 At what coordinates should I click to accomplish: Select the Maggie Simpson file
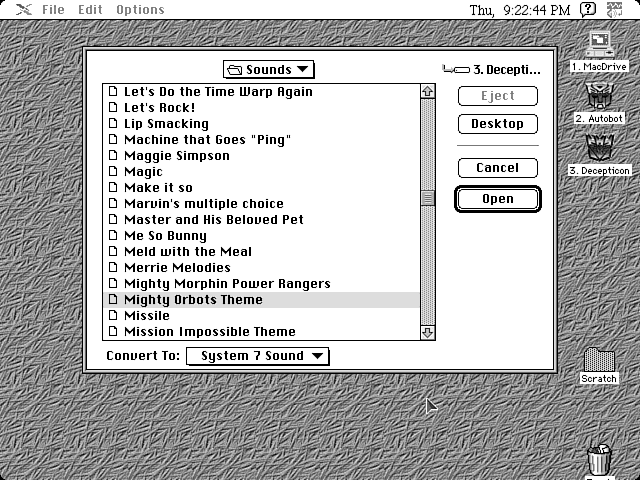coord(261,156)
